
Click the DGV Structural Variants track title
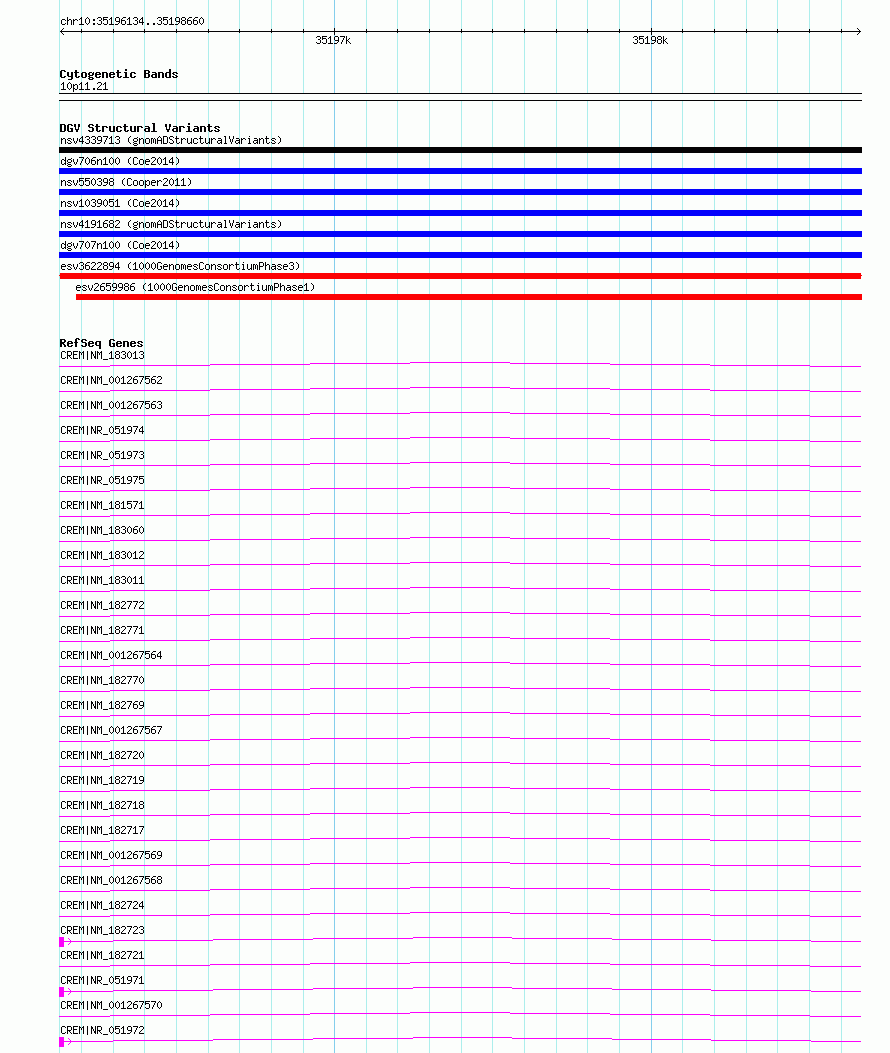pyautogui.click(x=140, y=128)
